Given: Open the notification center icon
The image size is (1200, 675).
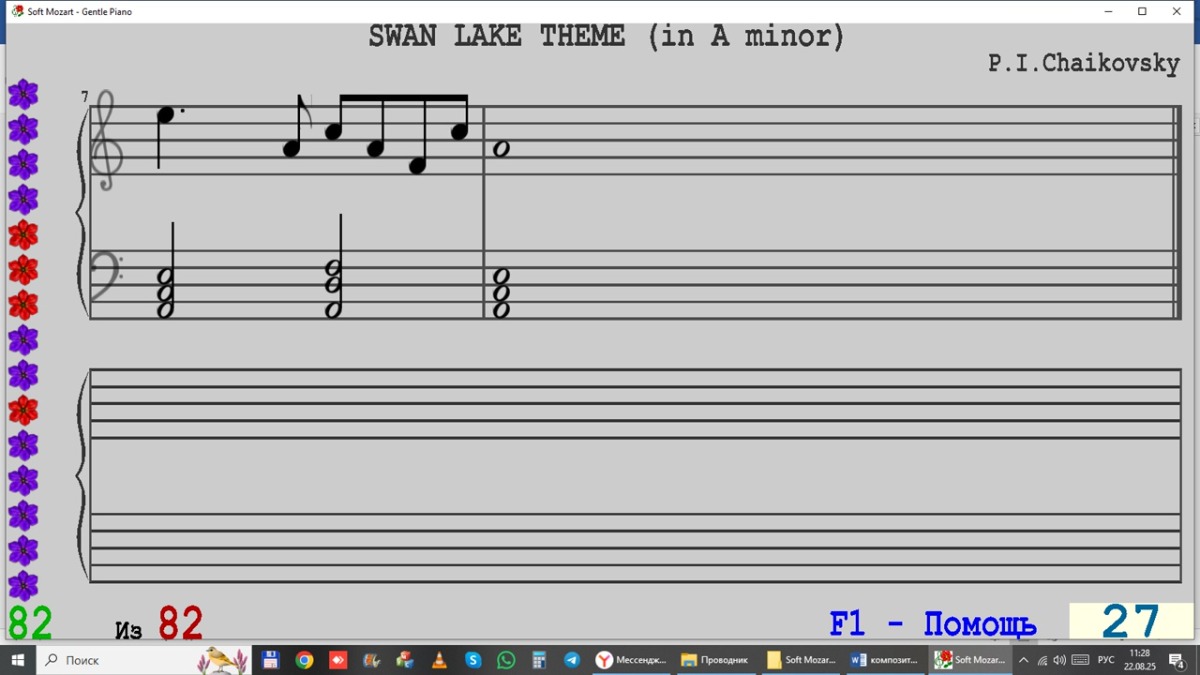Looking at the screenshot, I should click(x=1177, y=660).
